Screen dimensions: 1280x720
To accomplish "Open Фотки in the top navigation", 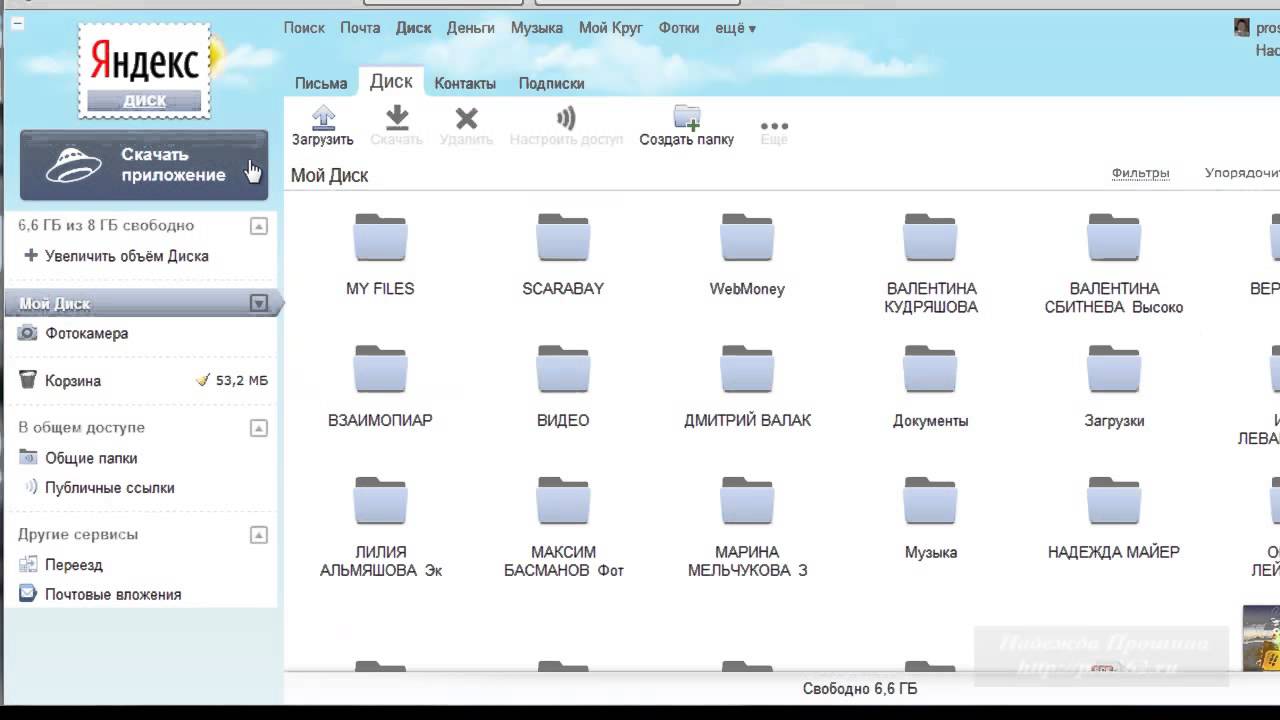I will click(679, 28).
